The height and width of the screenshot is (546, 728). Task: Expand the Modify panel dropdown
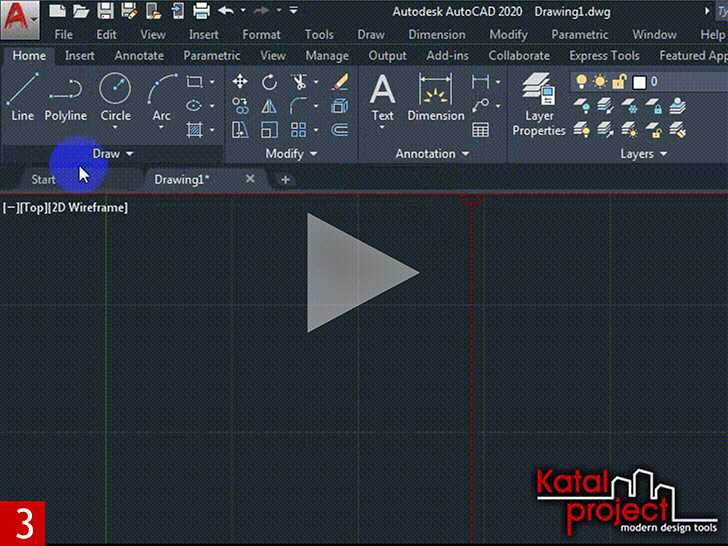[x=292, y=154]
